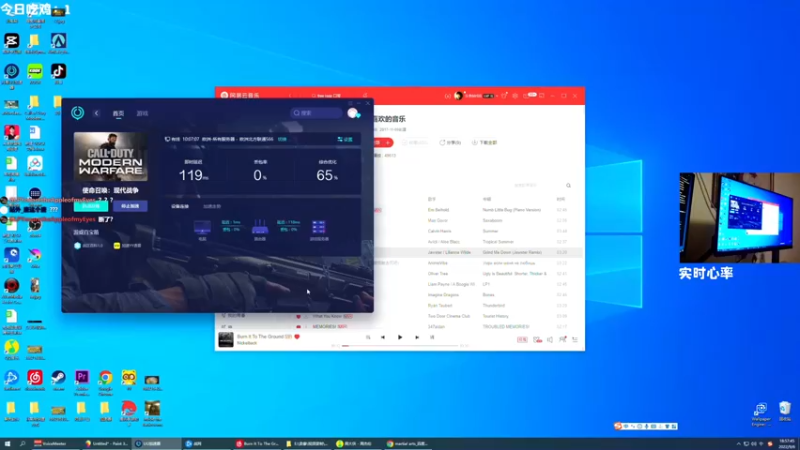Image resolution: width=800 pixels, height=450 pixels.
Task: Click the router device icon in accelerator
Action: (x=260, y=228)
